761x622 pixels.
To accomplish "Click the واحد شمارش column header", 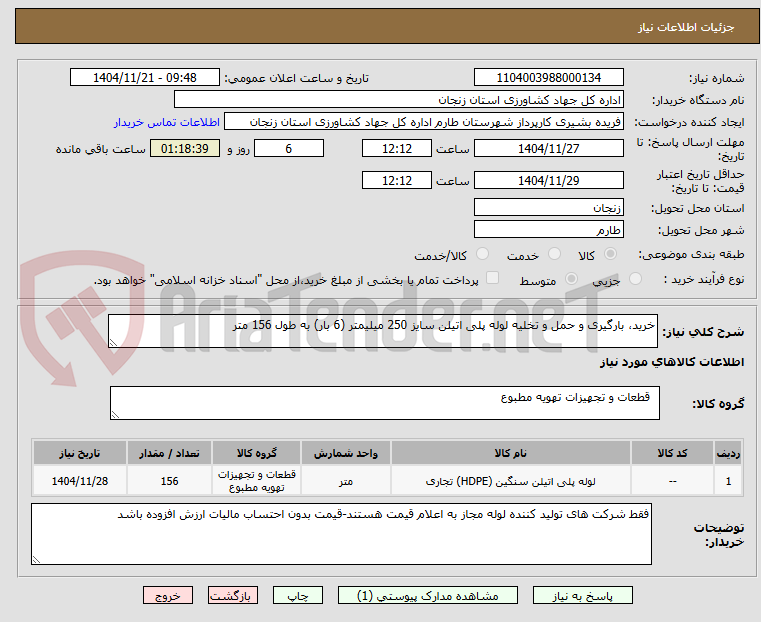I will (x=346, y=453).
